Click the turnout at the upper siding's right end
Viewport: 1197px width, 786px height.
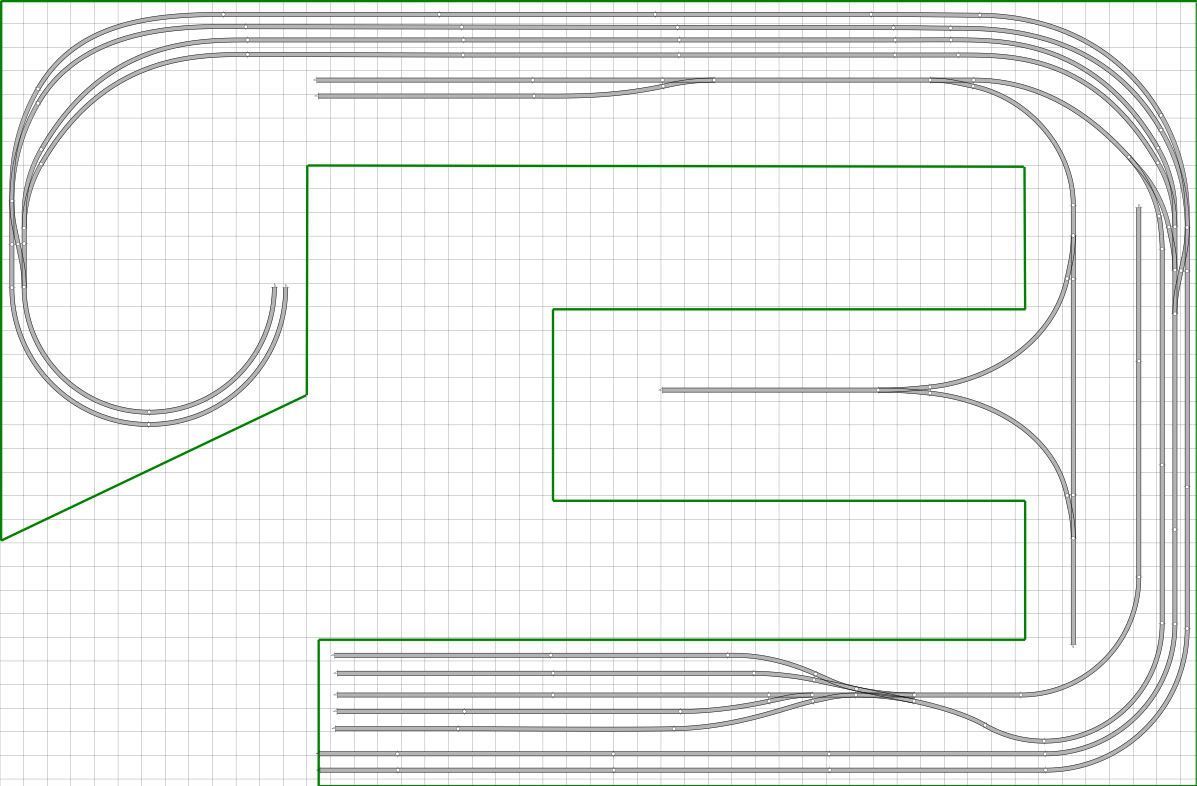(x=950, y=81)
